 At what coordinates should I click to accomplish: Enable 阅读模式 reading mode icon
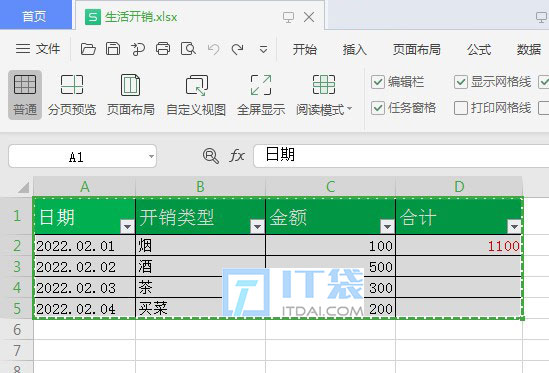(324, 85)
